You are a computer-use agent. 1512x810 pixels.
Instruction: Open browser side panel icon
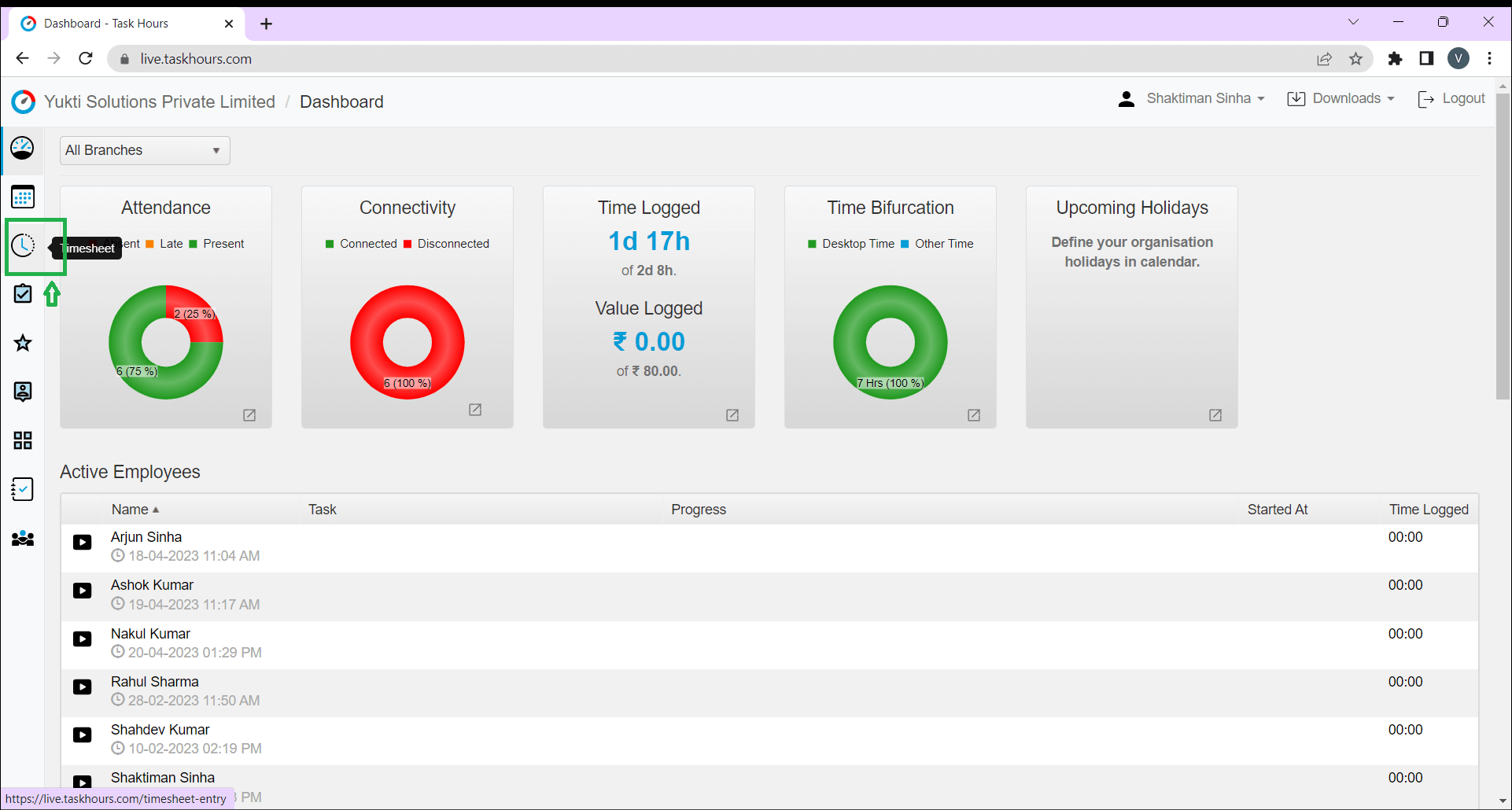point(1426,59)
